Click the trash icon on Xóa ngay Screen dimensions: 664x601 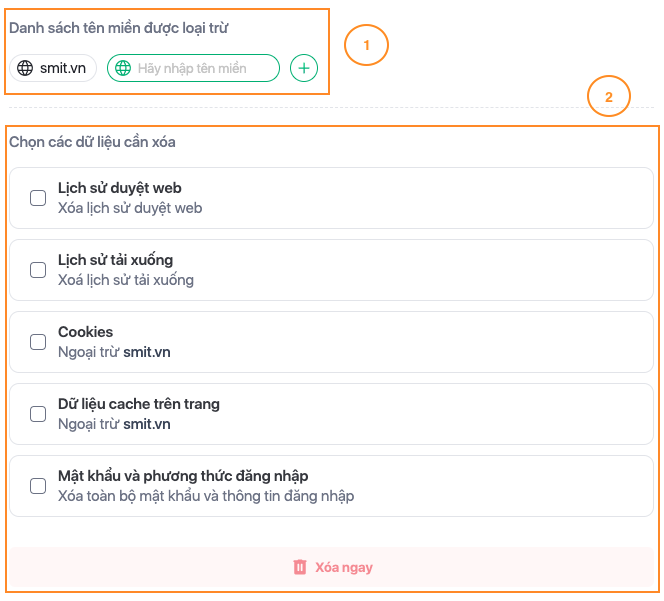(x=299, y=567)
